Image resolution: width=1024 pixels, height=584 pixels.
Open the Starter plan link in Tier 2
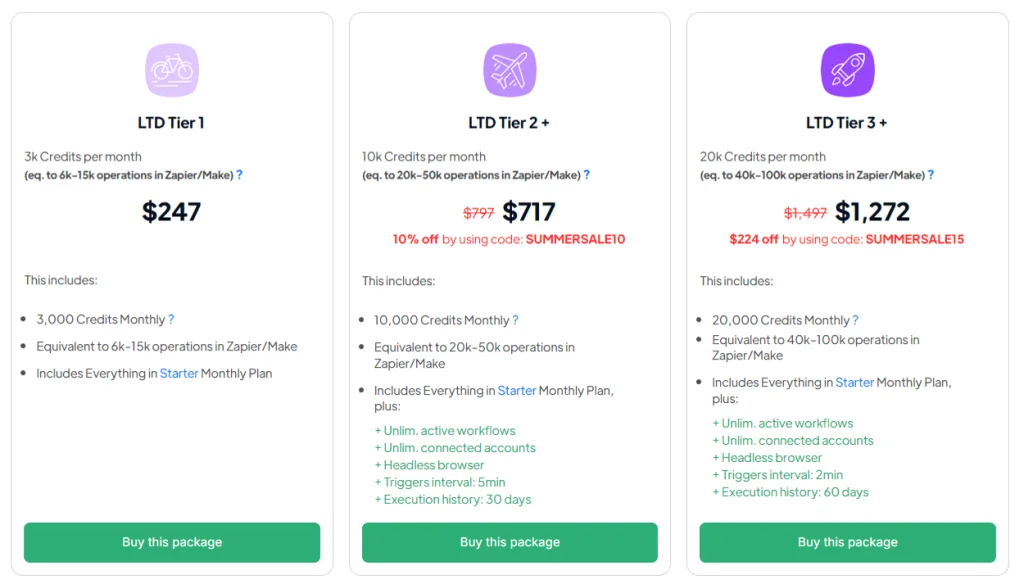[517, 391]
